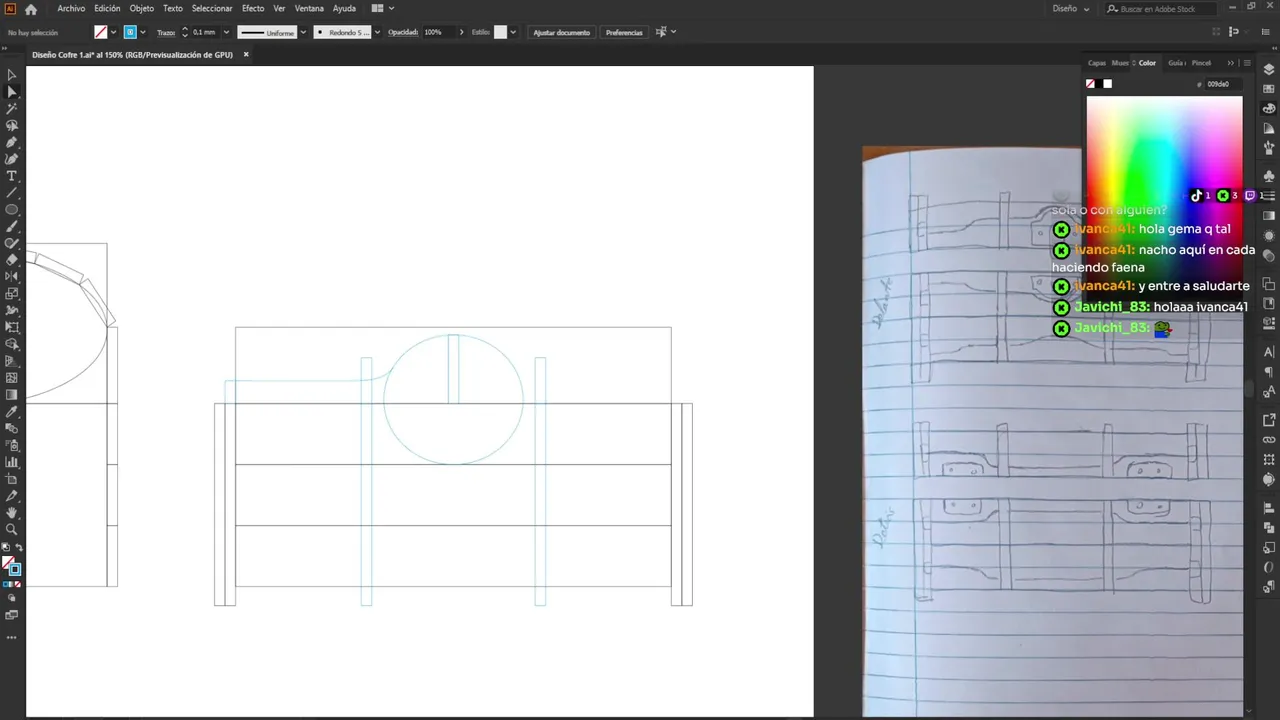Select the Ellipse tool

[12, 210]
